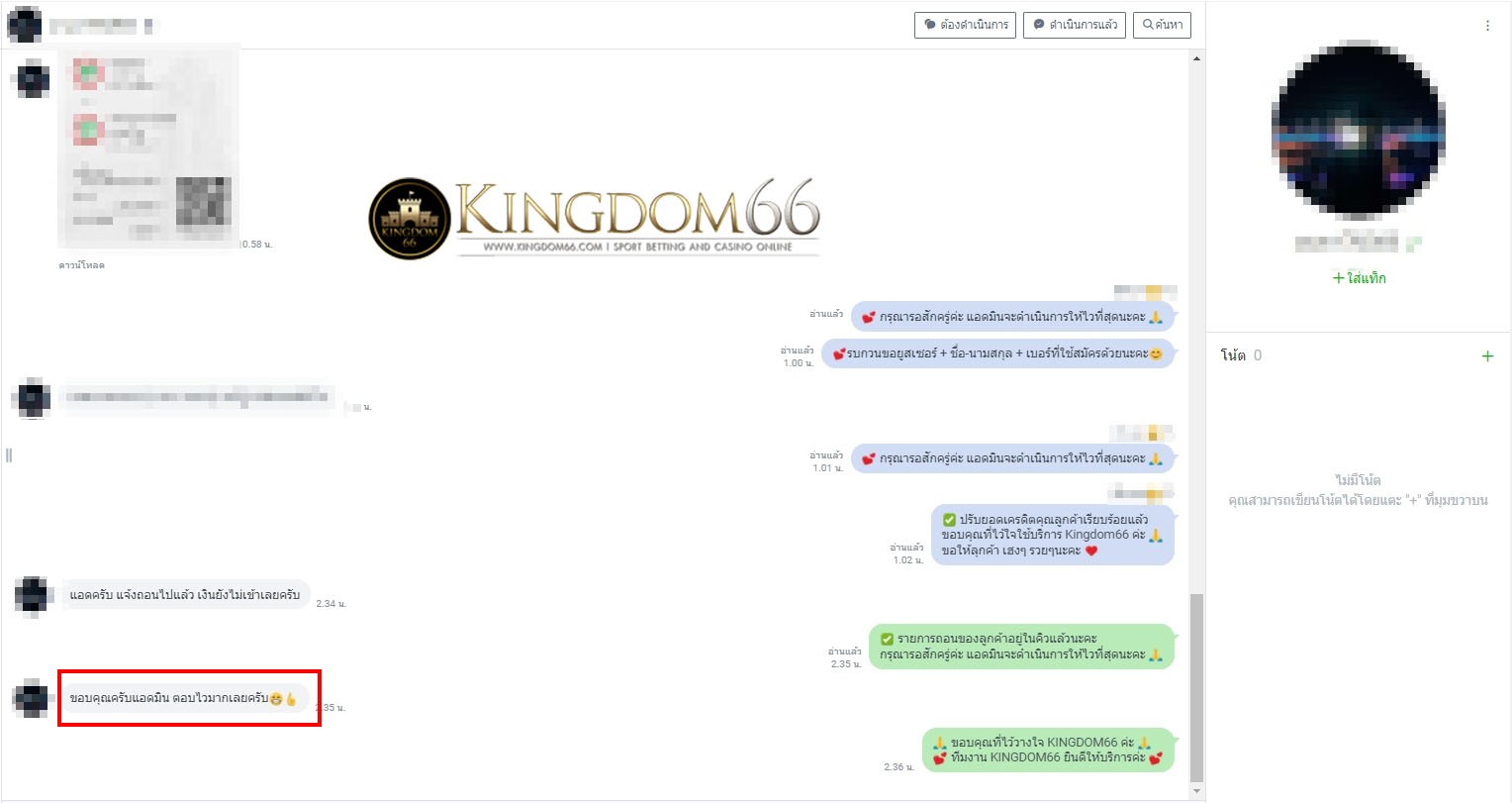The height and width of the screenshot is (803, 1512).
Task: Click the chat header contact avatar
Action: (x=24, y=25)
